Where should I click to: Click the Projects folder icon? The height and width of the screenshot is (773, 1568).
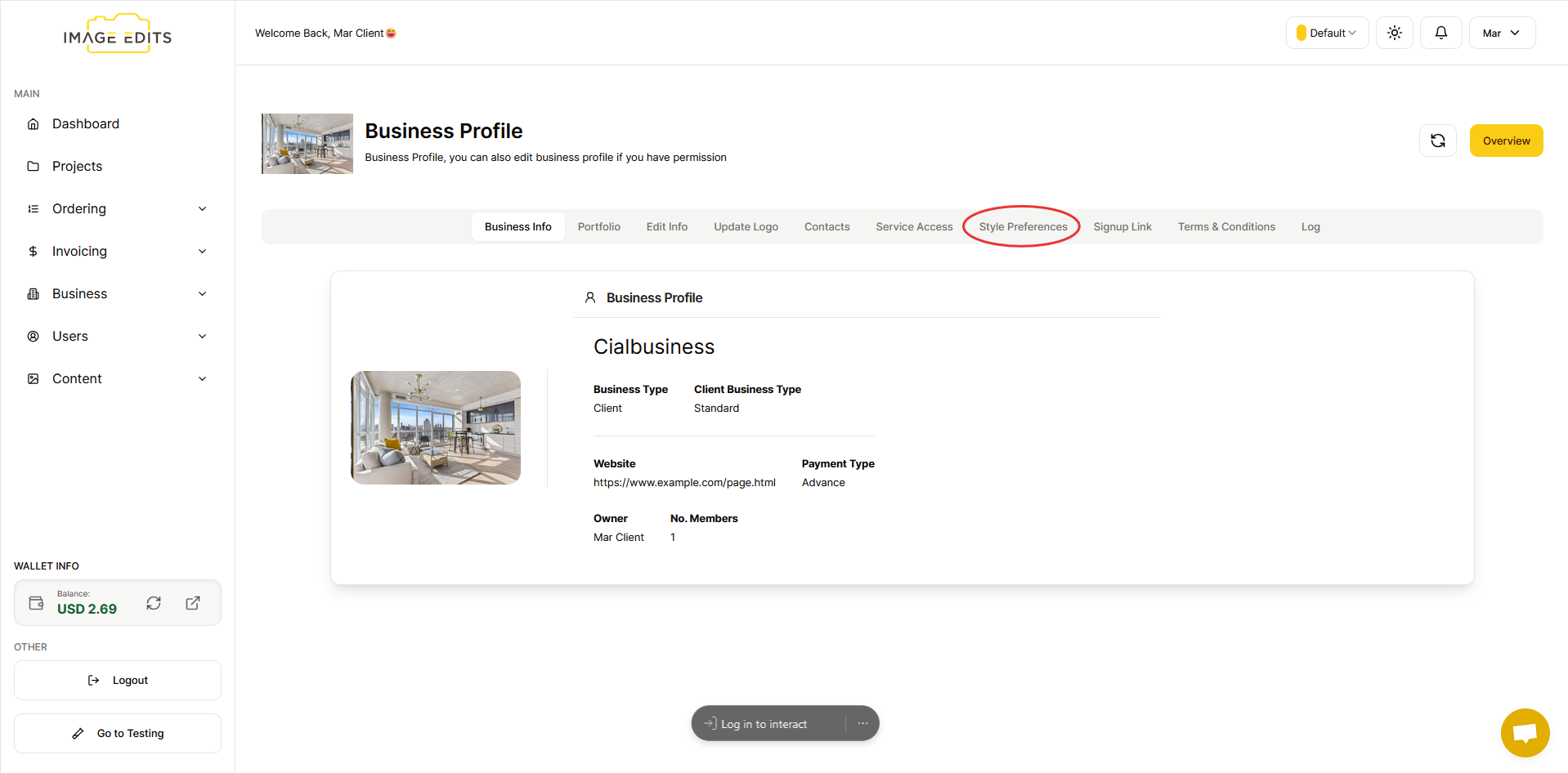point(34,167)
